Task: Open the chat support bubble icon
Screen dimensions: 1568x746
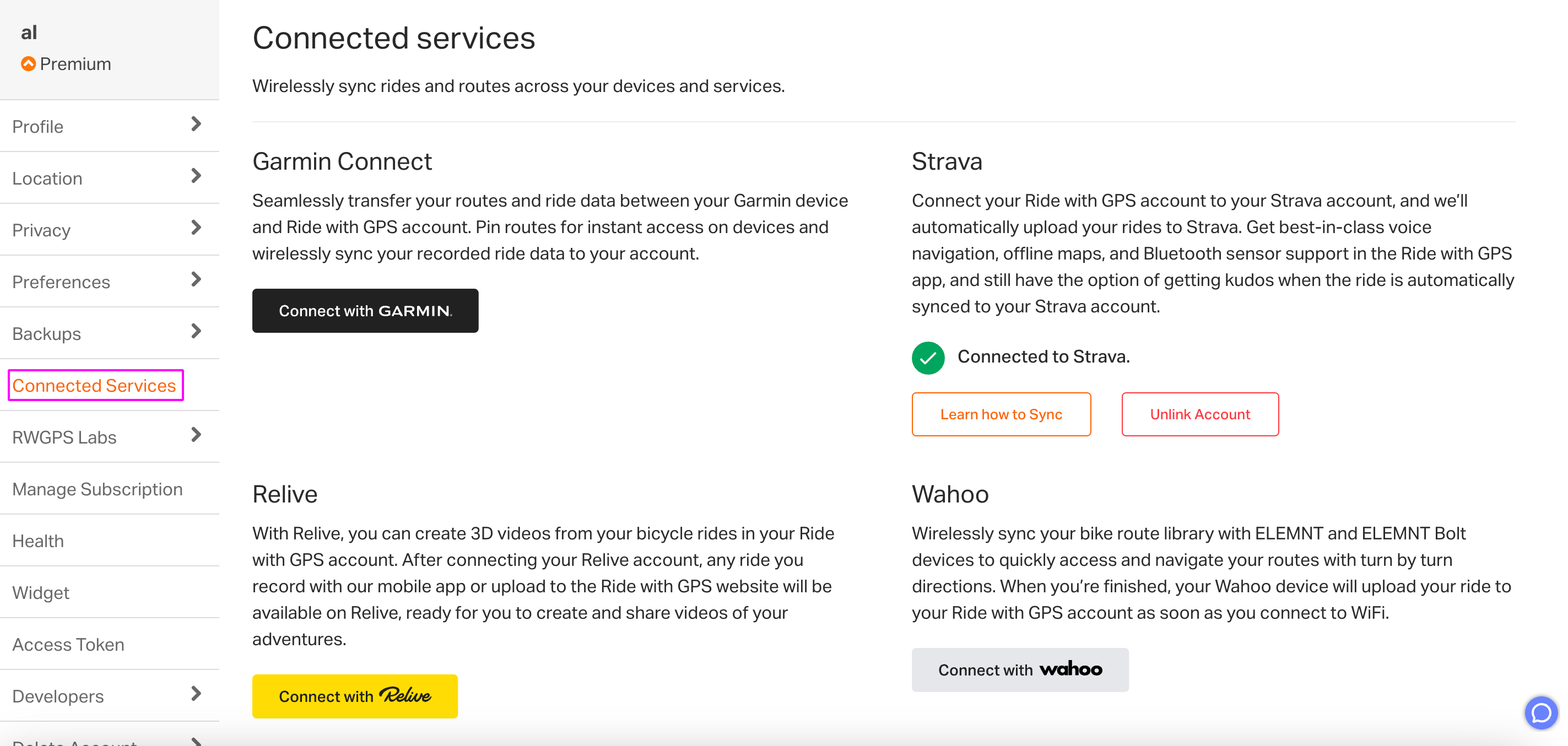Action: point(1540,712)
